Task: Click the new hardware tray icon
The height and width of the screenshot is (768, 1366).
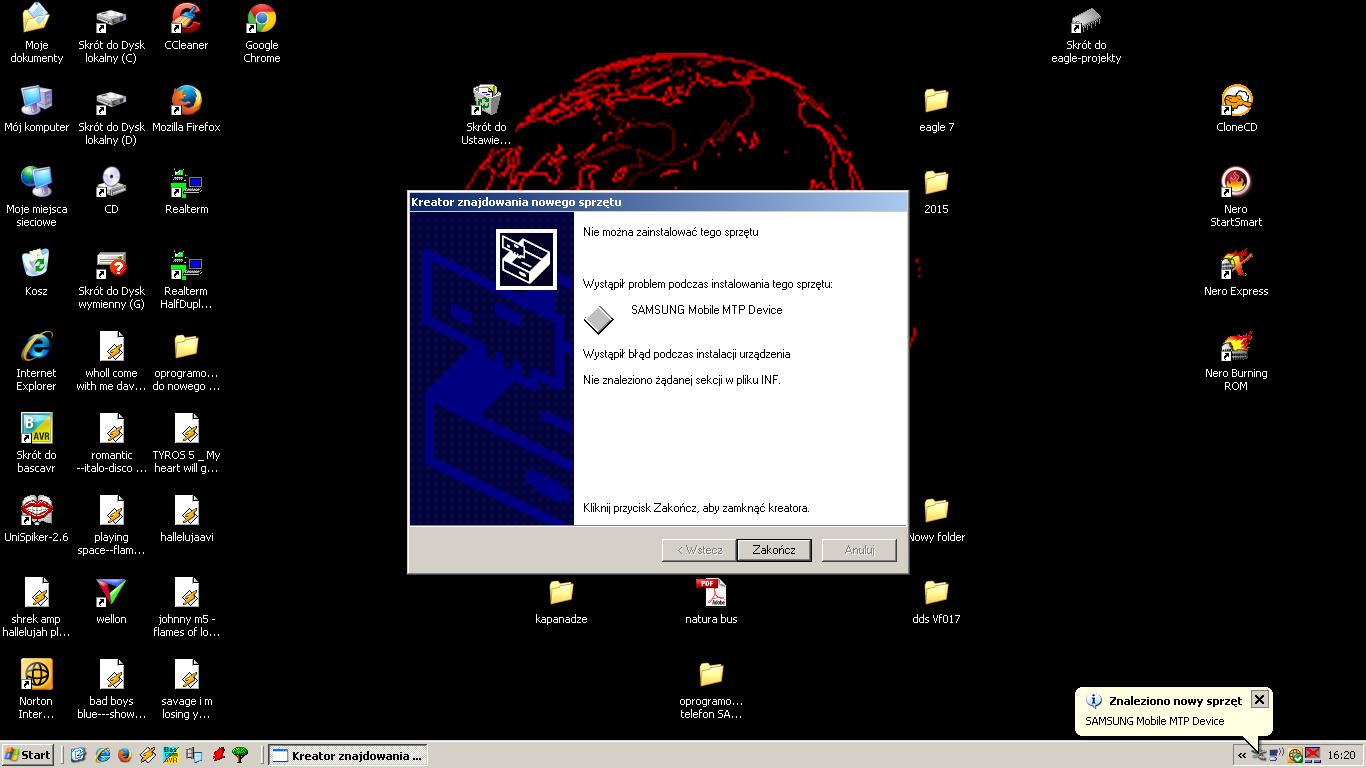Action: click(1260, 755)
